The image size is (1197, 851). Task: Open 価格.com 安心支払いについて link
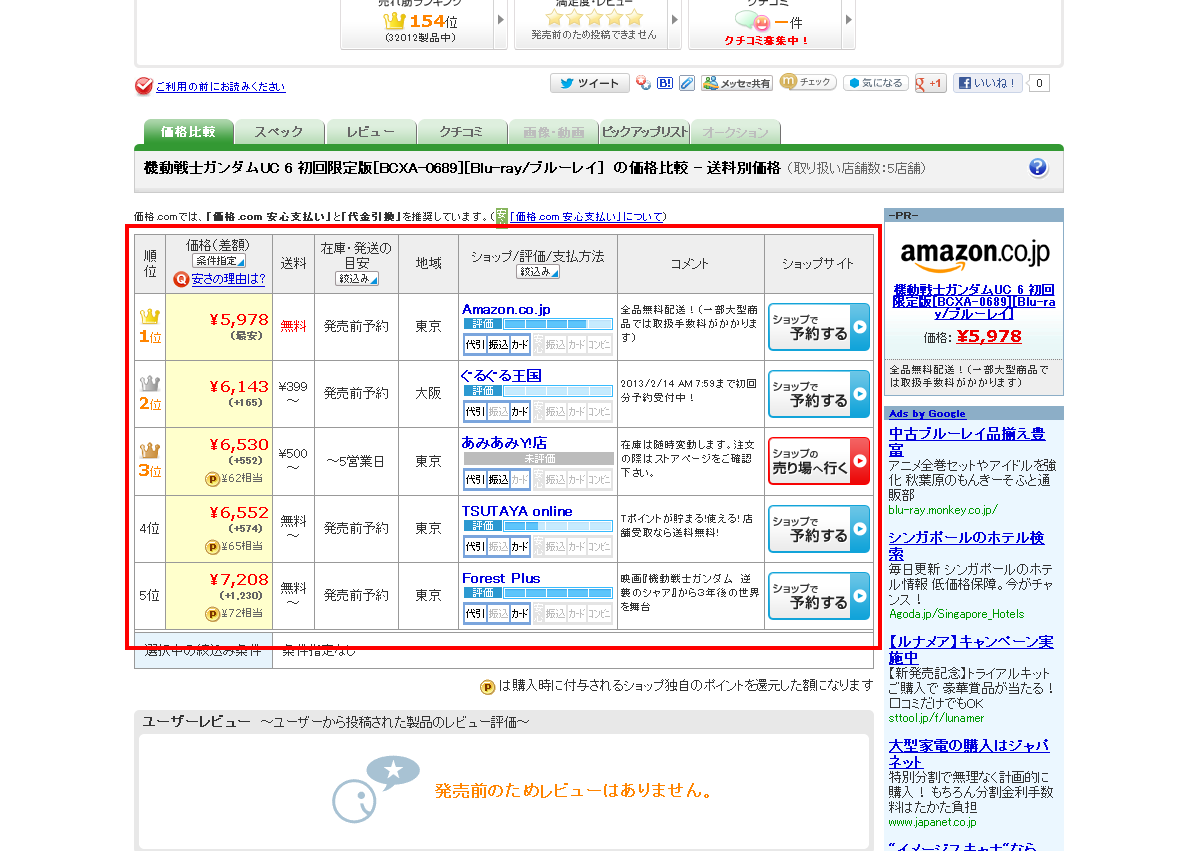point(588,217)
